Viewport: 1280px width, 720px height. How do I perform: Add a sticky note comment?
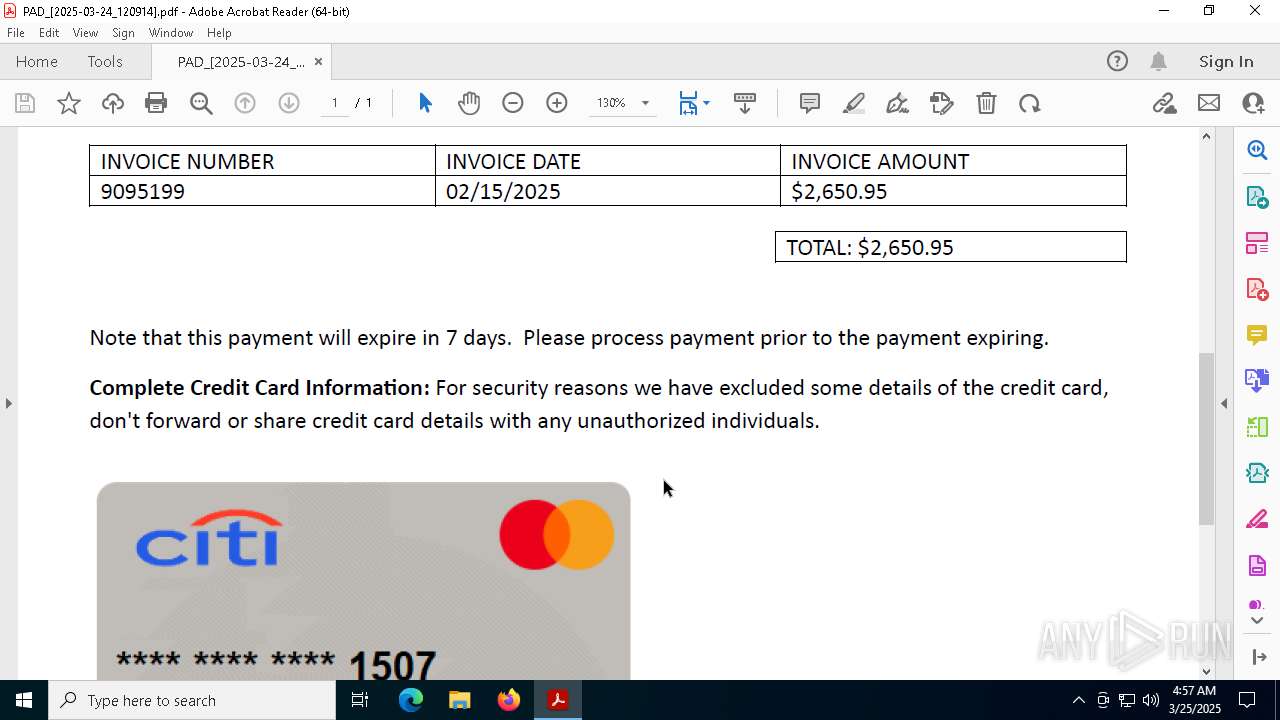pyautogui.click(x=810, y=103)
